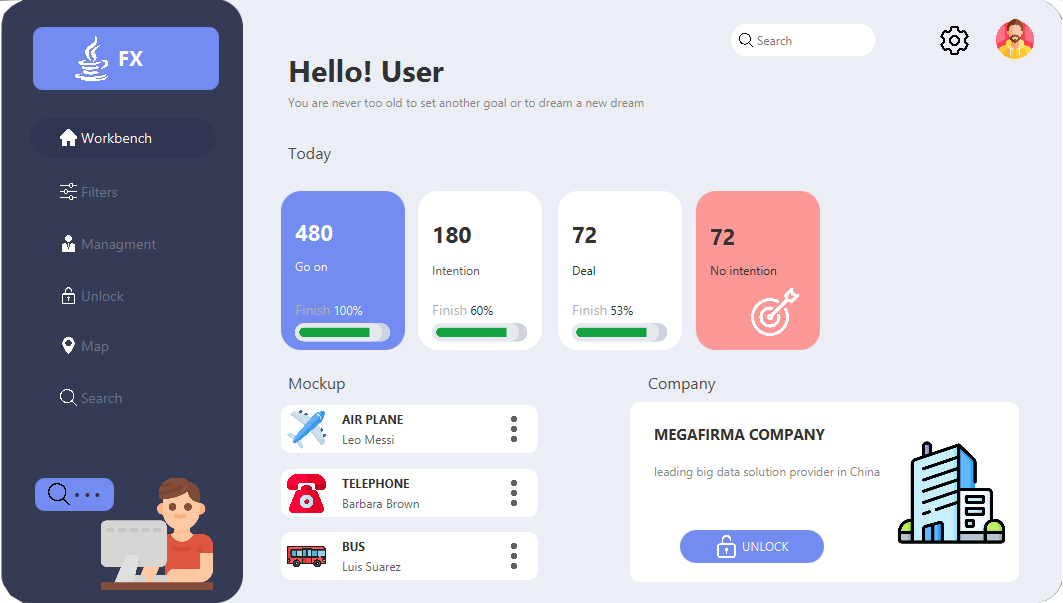
Task: Click inside the top search input field
Action: point(805,40)
